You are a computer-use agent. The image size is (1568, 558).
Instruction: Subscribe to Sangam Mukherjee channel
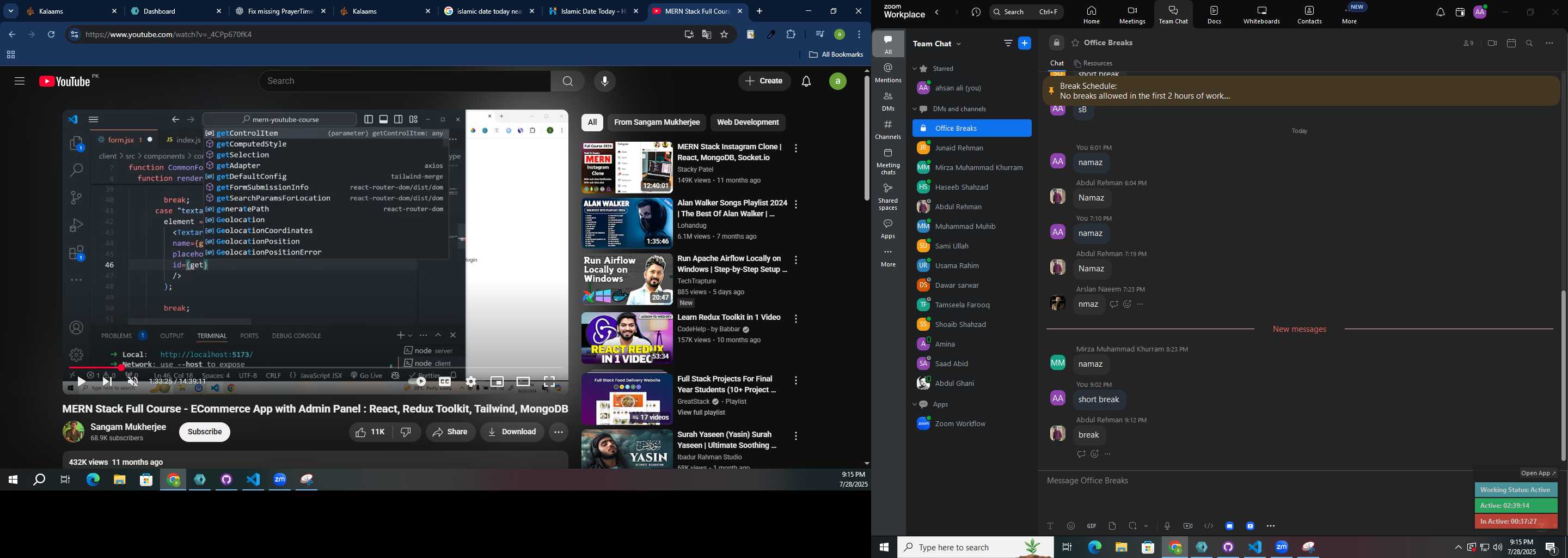click(205, 433)
